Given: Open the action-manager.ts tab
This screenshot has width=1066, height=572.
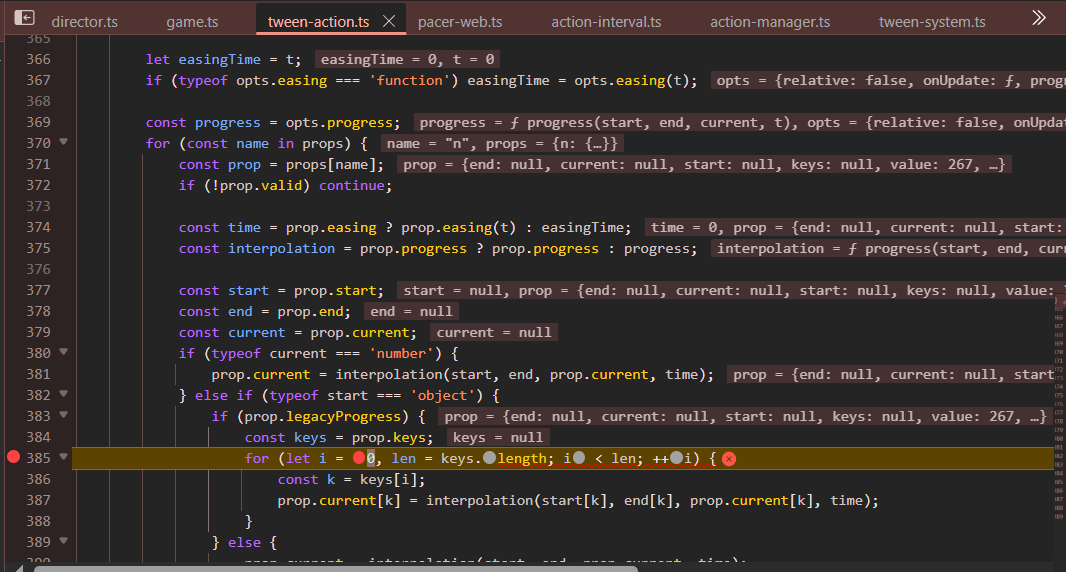Looking at the screenshot, I should pos(770,22).
